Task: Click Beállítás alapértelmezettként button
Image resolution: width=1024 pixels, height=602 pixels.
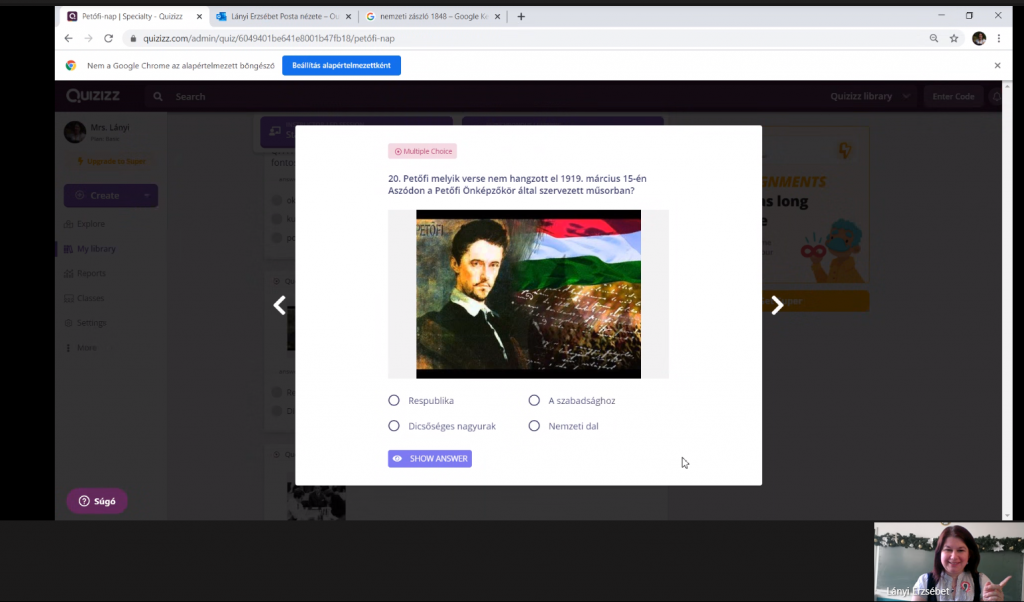Action: [x=342, y=65]
